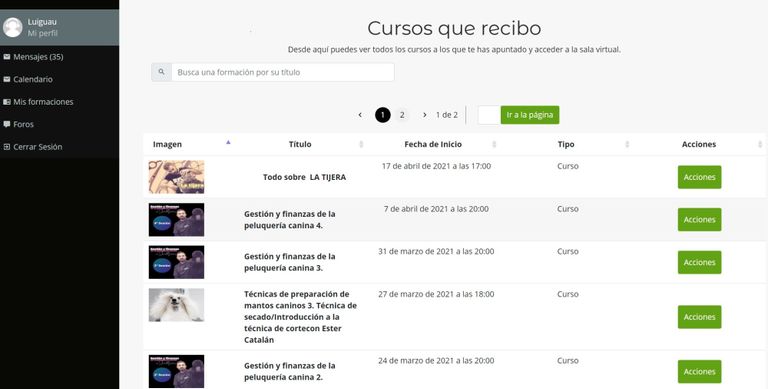Select page 2 of the list
Screen dimensions: 768x389
pyautogui.click(x=402, y=115)
